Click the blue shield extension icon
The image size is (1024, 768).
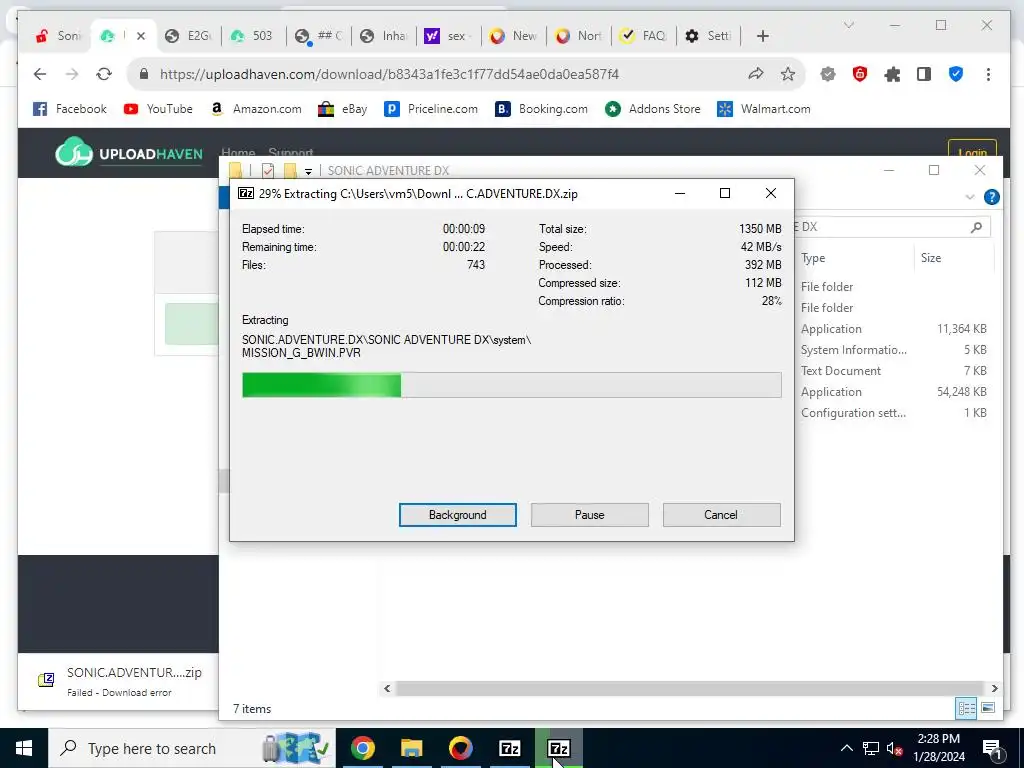[955, 74]
